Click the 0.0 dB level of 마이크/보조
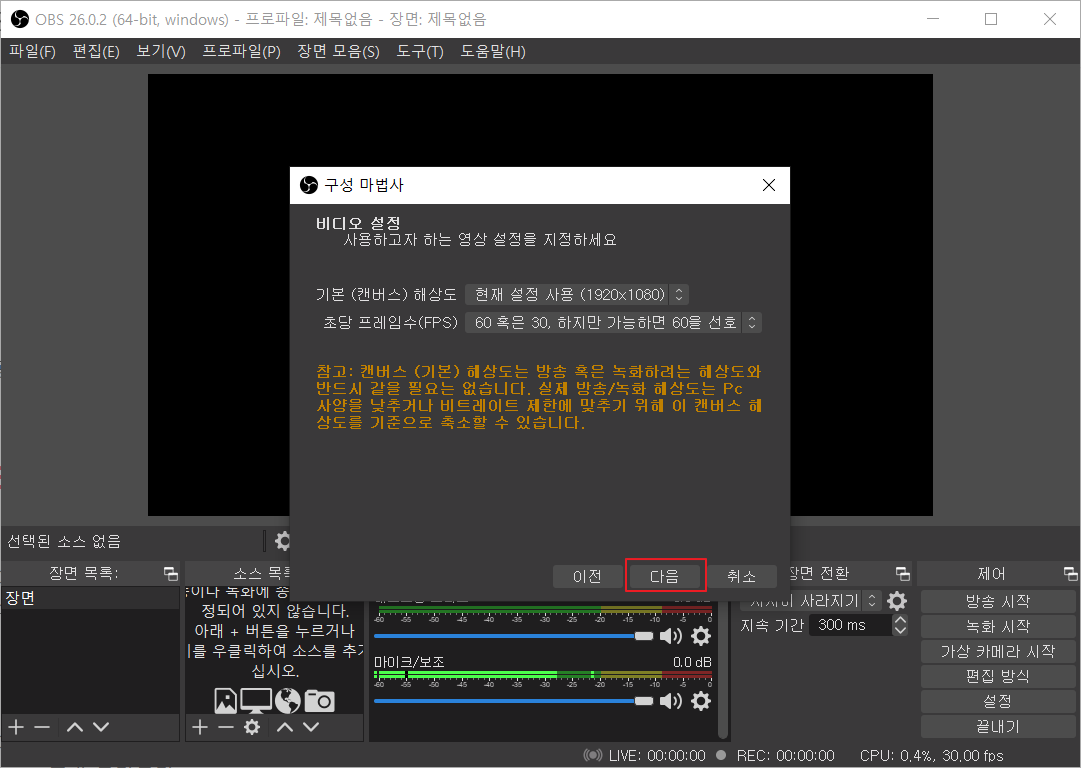The height and width of the screenshot is (768, 1081). click(691, 662)
